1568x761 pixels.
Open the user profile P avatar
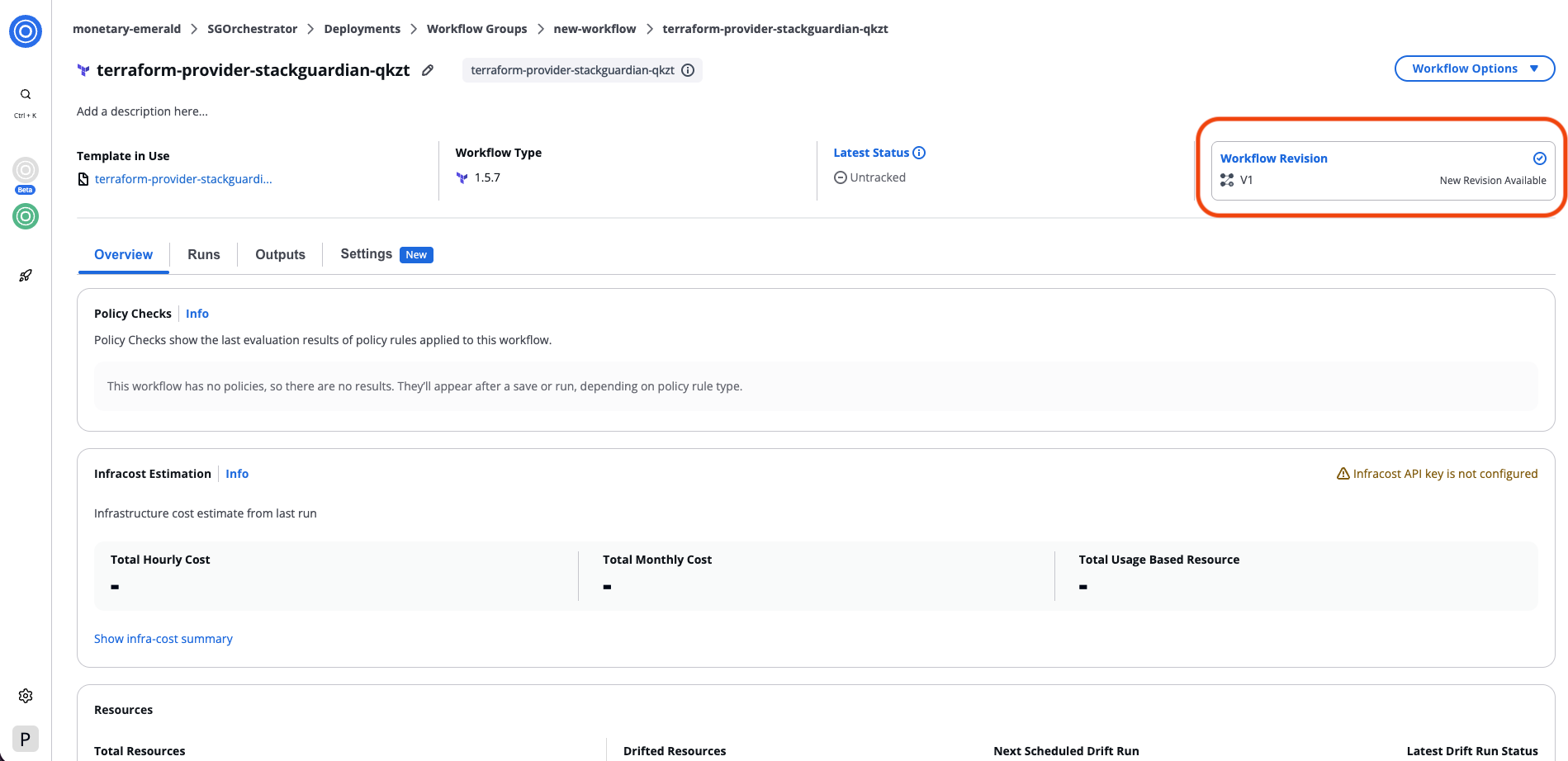tap(26, 739)
